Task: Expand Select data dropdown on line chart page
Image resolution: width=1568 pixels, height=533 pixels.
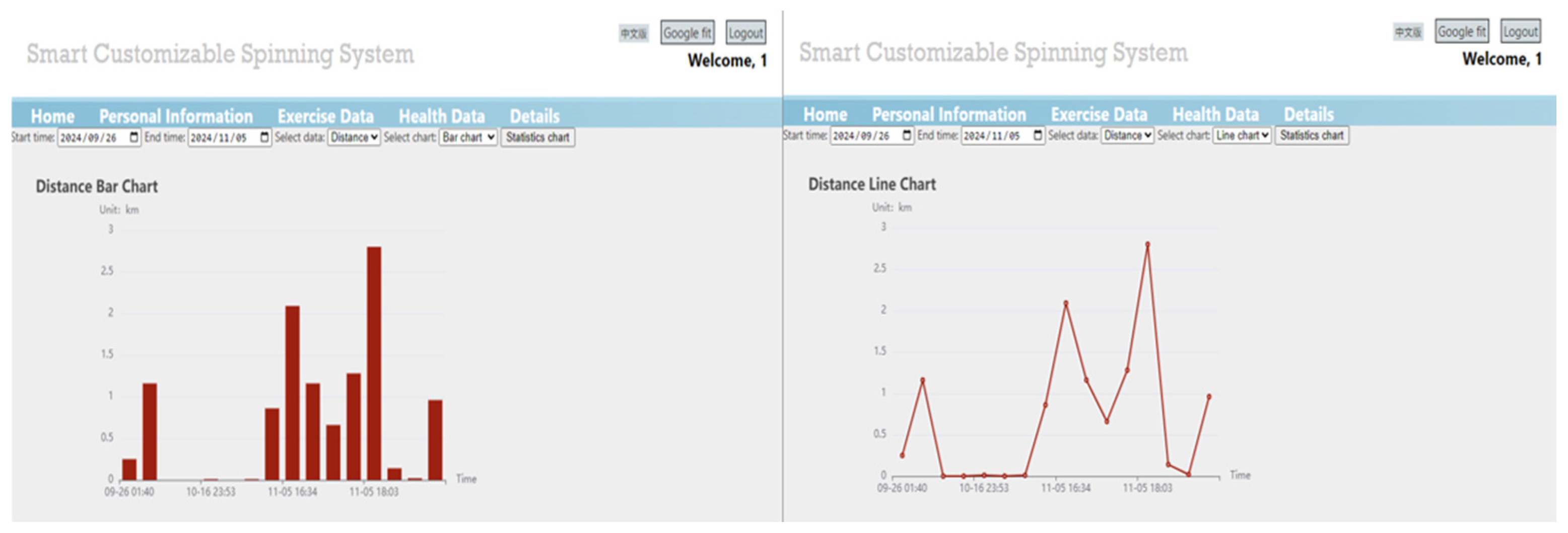Action: click(x=1127, y=135)
